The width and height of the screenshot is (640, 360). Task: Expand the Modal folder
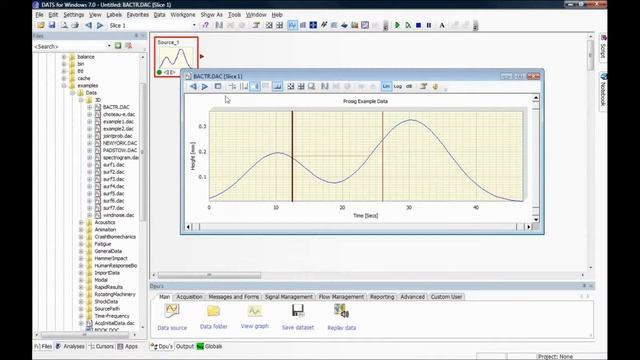[x=81, y=280]
